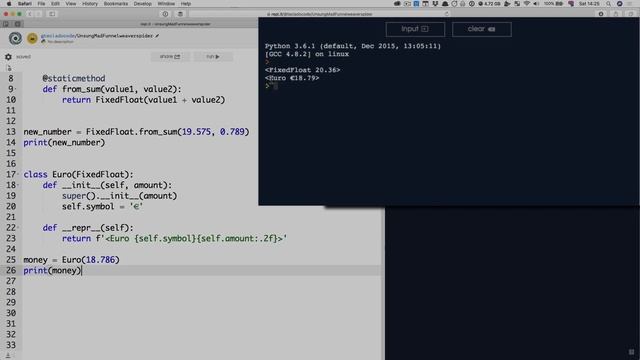The width and height of the screenshot is (640, 360).
Task: Open Wi-Fi status in menu bar
Action: tap(527, 4)
